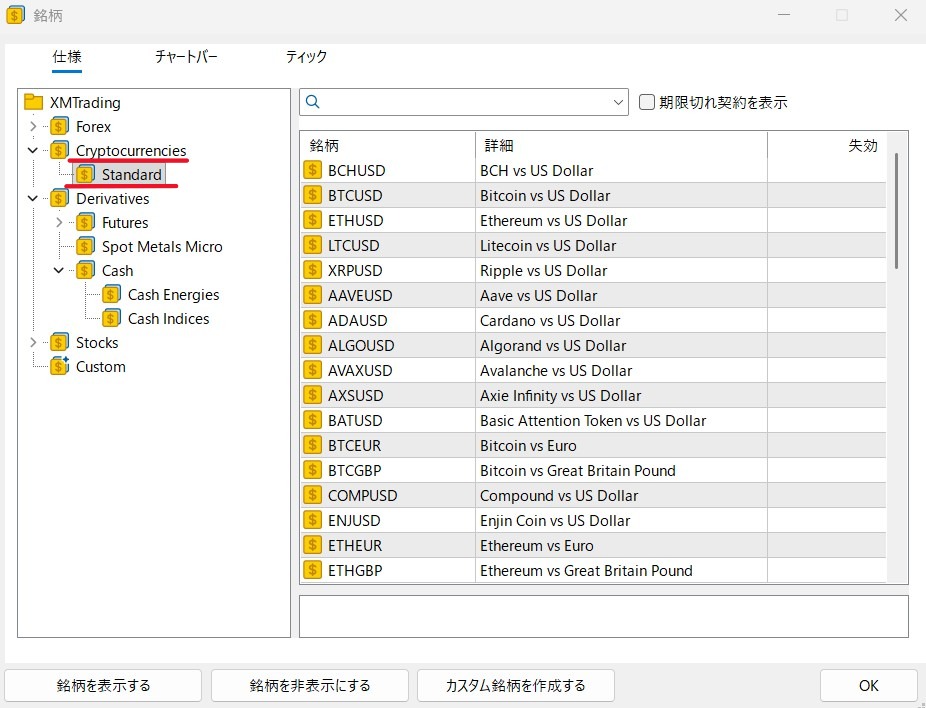Collapse the Cash tree node
Image resolution: width=926 pixels, height=708 pixels.
(59, 270)
